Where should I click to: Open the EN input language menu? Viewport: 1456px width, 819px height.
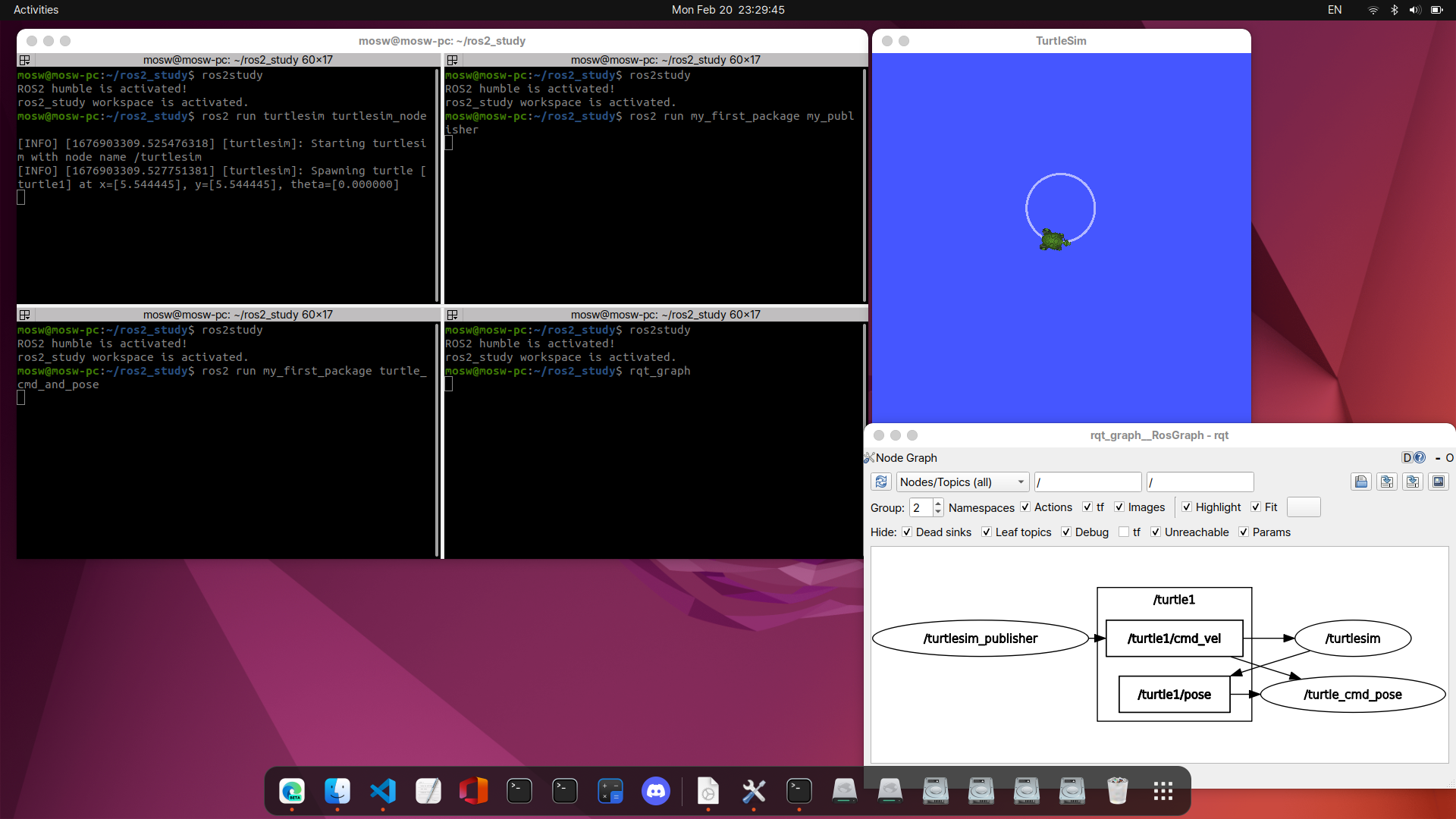point(1335,10)
